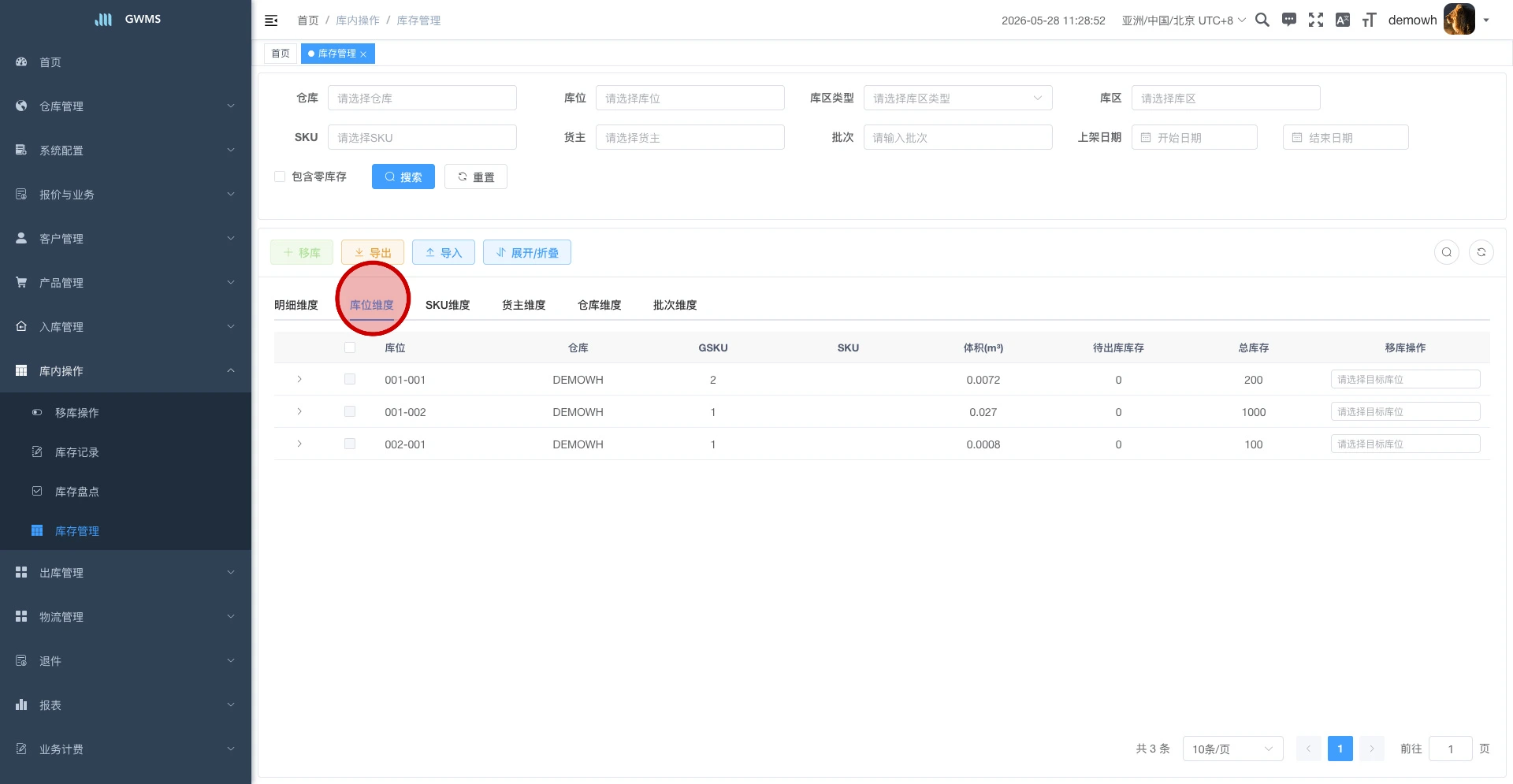Viewport: 1513px width, 784px height.
Task: Expand 报价与业务 sidebar menu
Action: click(126, 195)
